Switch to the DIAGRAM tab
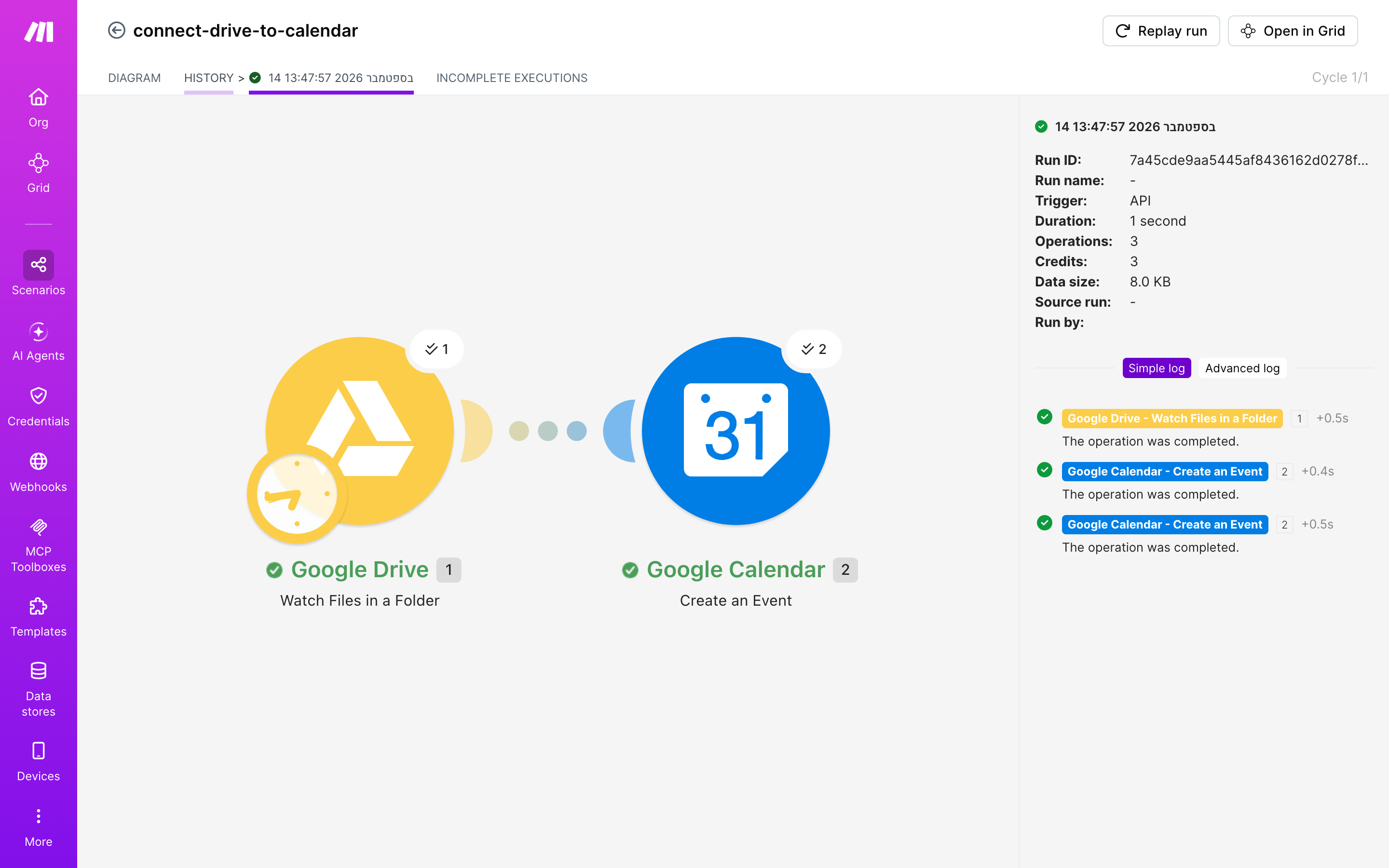Viewport: 1389px width, 868px height. click(x=134, y=78)
